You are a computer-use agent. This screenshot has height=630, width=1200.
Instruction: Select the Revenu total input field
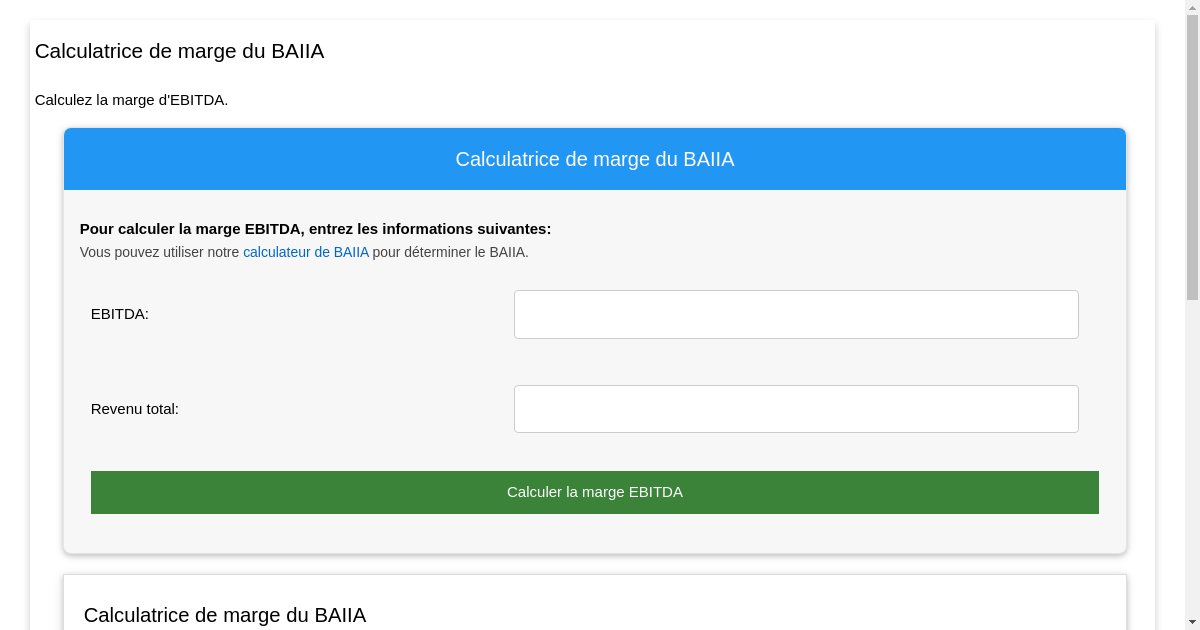coord(795,408)
